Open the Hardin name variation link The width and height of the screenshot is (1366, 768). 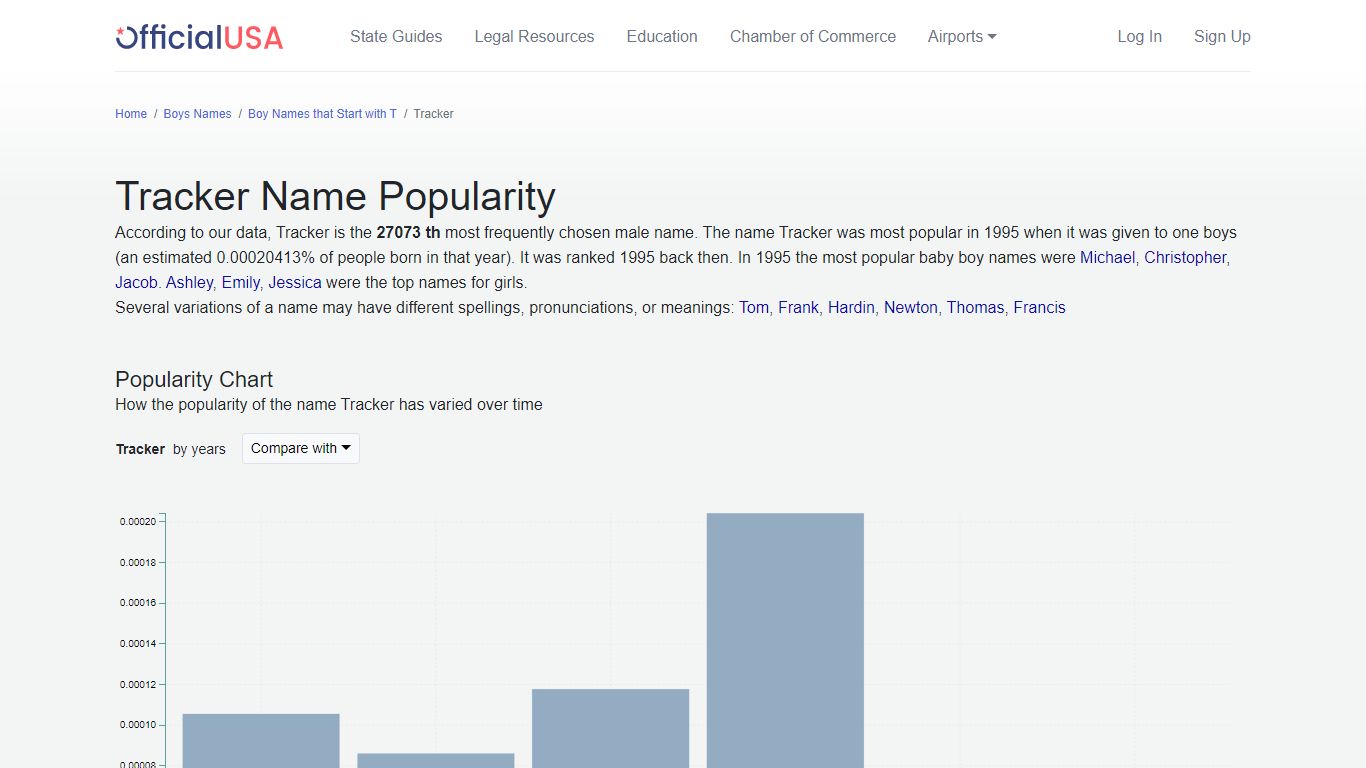coord(851,308)
